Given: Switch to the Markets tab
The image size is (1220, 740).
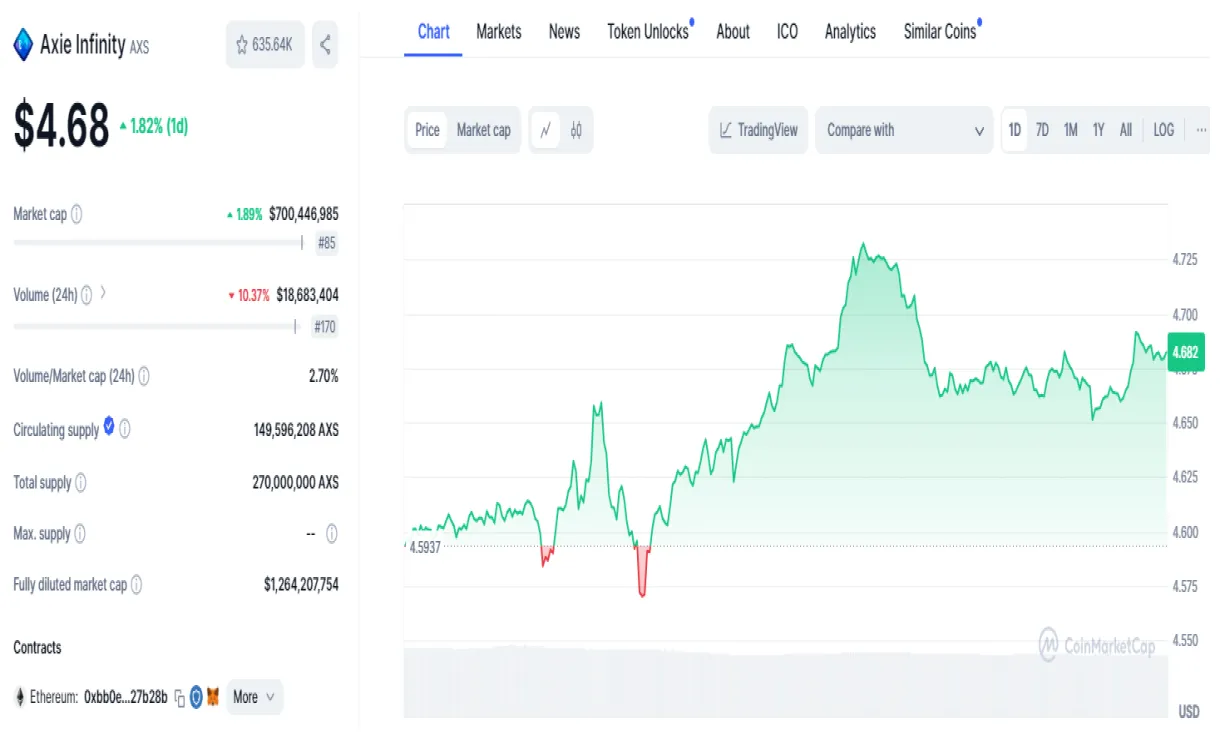Looking at the screenshot, I should (498, 31).
